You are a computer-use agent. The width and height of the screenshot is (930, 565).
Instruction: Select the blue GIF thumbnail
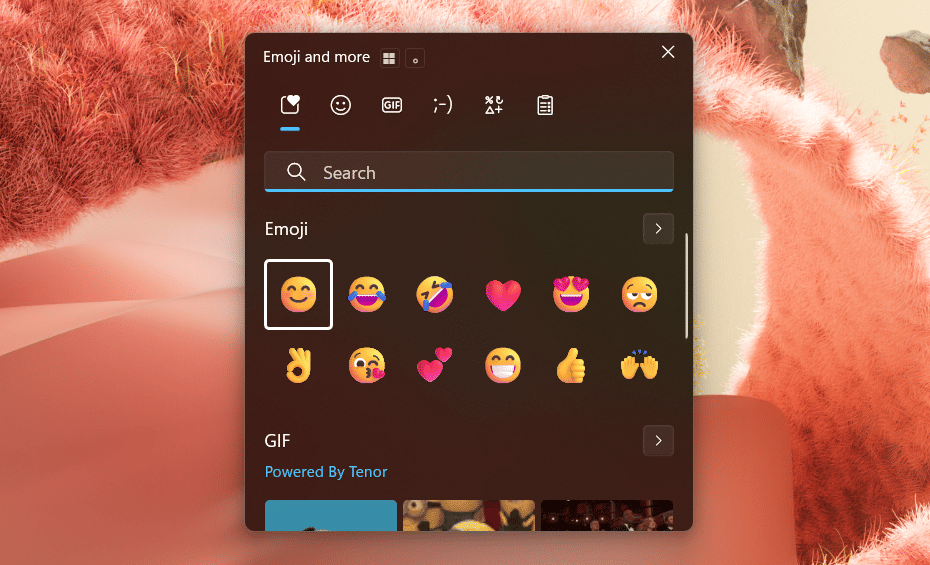click(x=330, y=515)
